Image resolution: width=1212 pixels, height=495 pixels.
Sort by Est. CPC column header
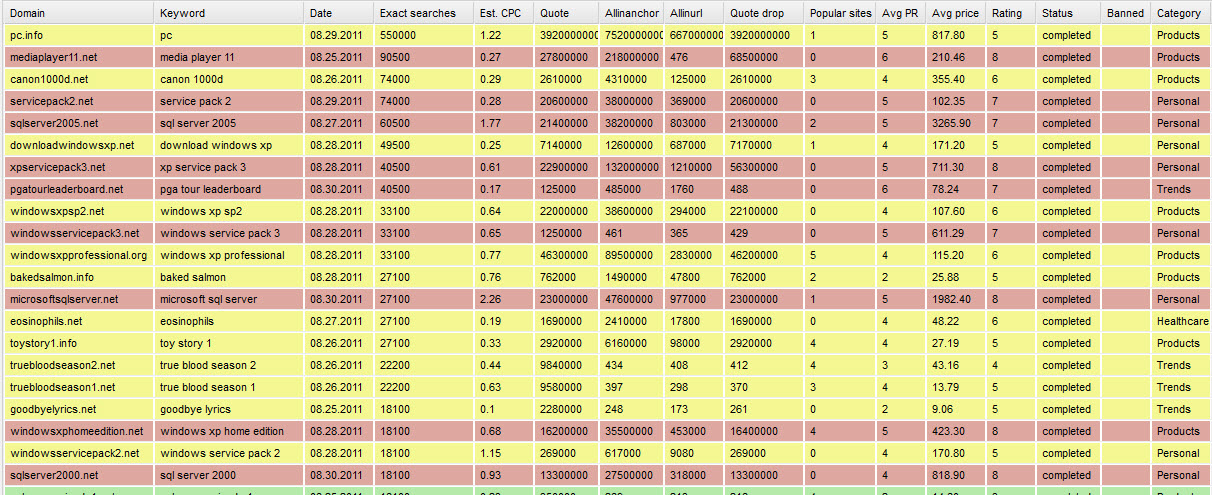503,13
